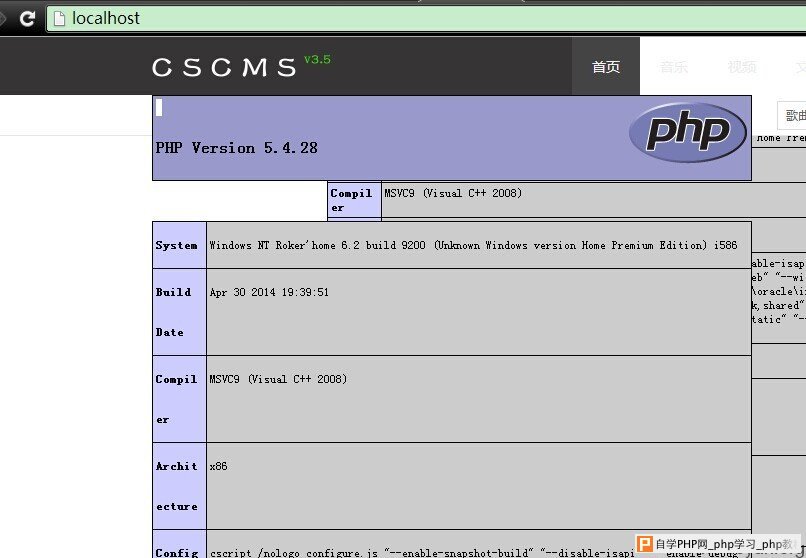Select the Apr 30 2014 19:39:51 value
Viewport: 806px width, 558px height.
(x=269, y=292)
